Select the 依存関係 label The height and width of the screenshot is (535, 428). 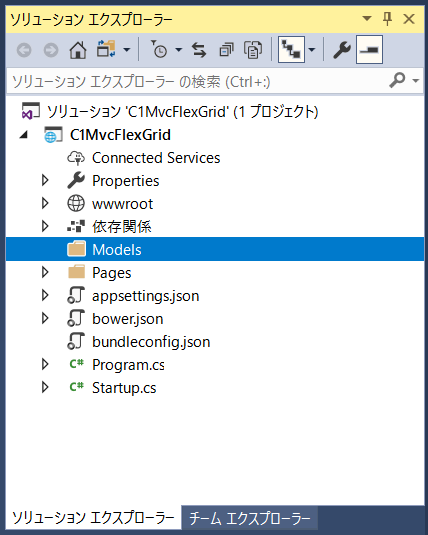point(122,227)
